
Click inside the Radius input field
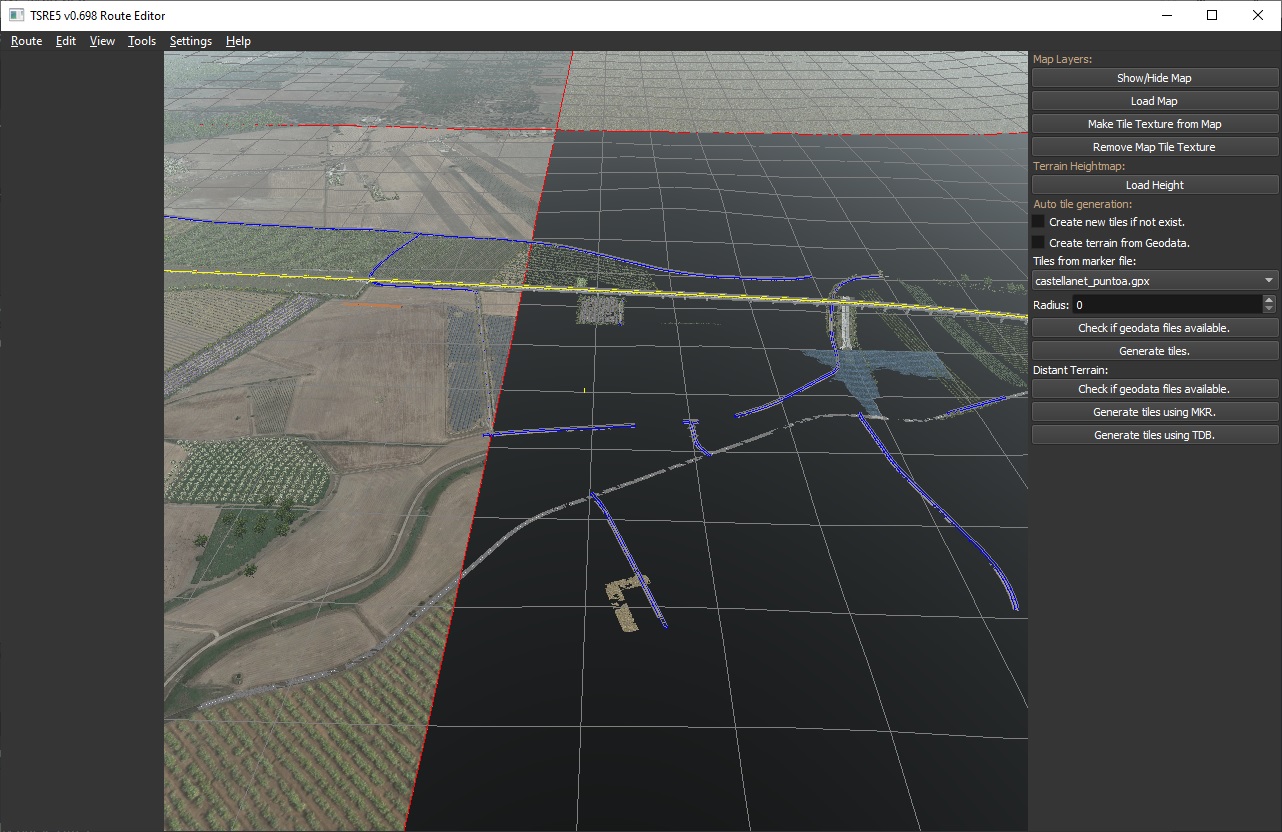click(x=1165, y=305)
